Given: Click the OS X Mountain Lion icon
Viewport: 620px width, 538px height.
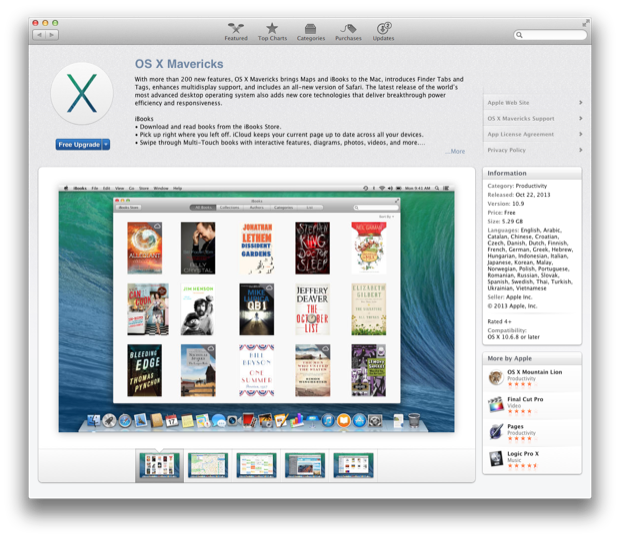Looking at the screenshot, I should pyautogui.click(x=495, y=378).
